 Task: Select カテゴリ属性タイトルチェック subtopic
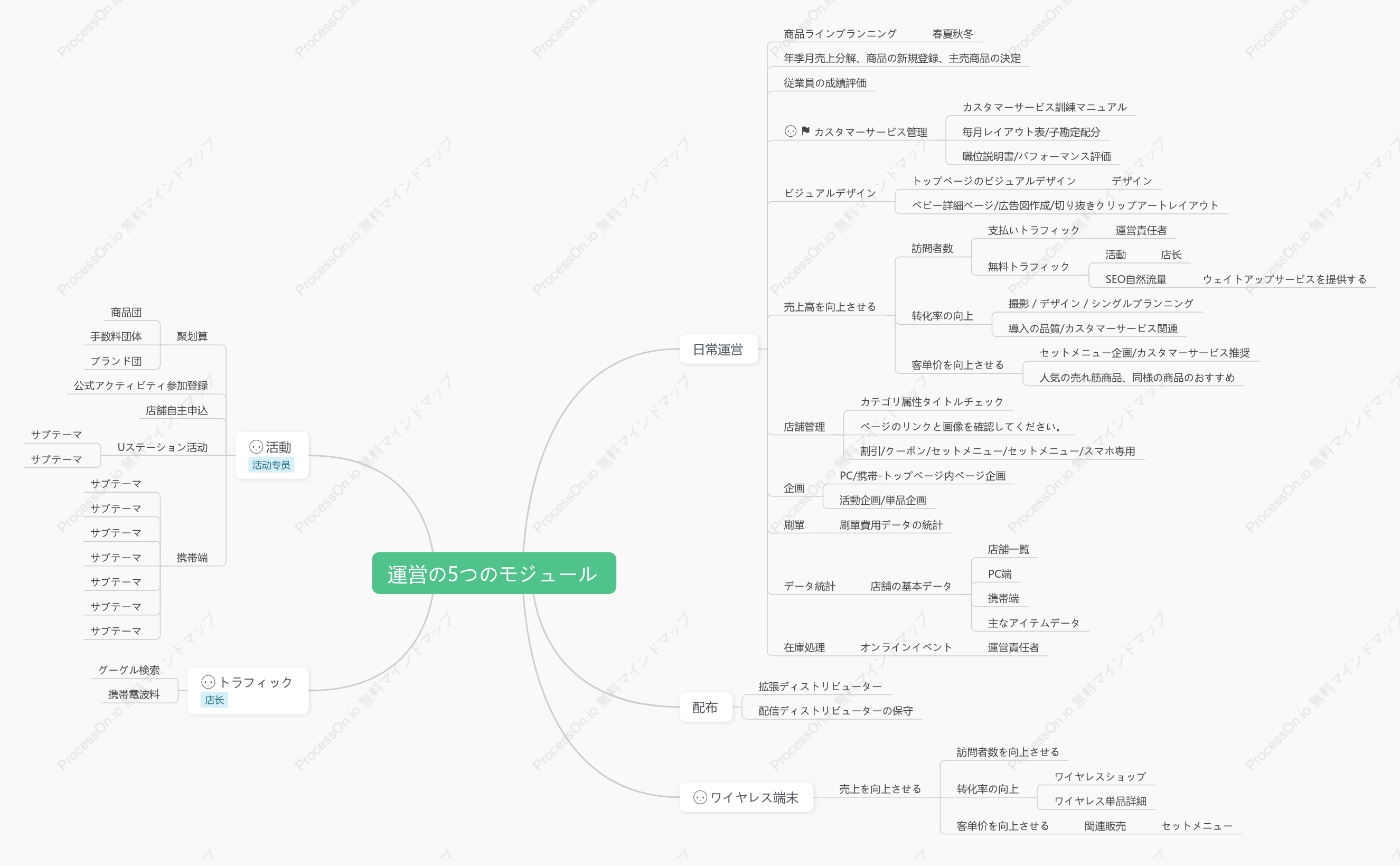932,401
